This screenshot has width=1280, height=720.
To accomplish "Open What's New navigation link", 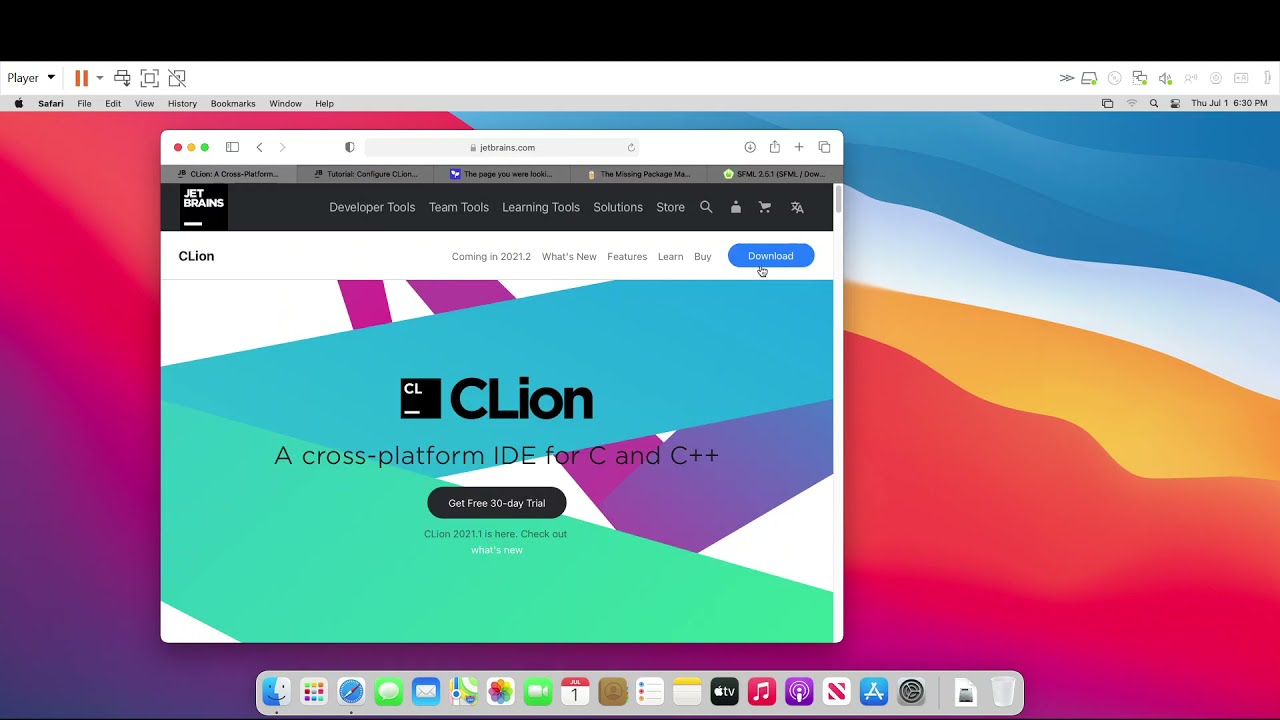I will pyautogui.click(x=569, y=257).
